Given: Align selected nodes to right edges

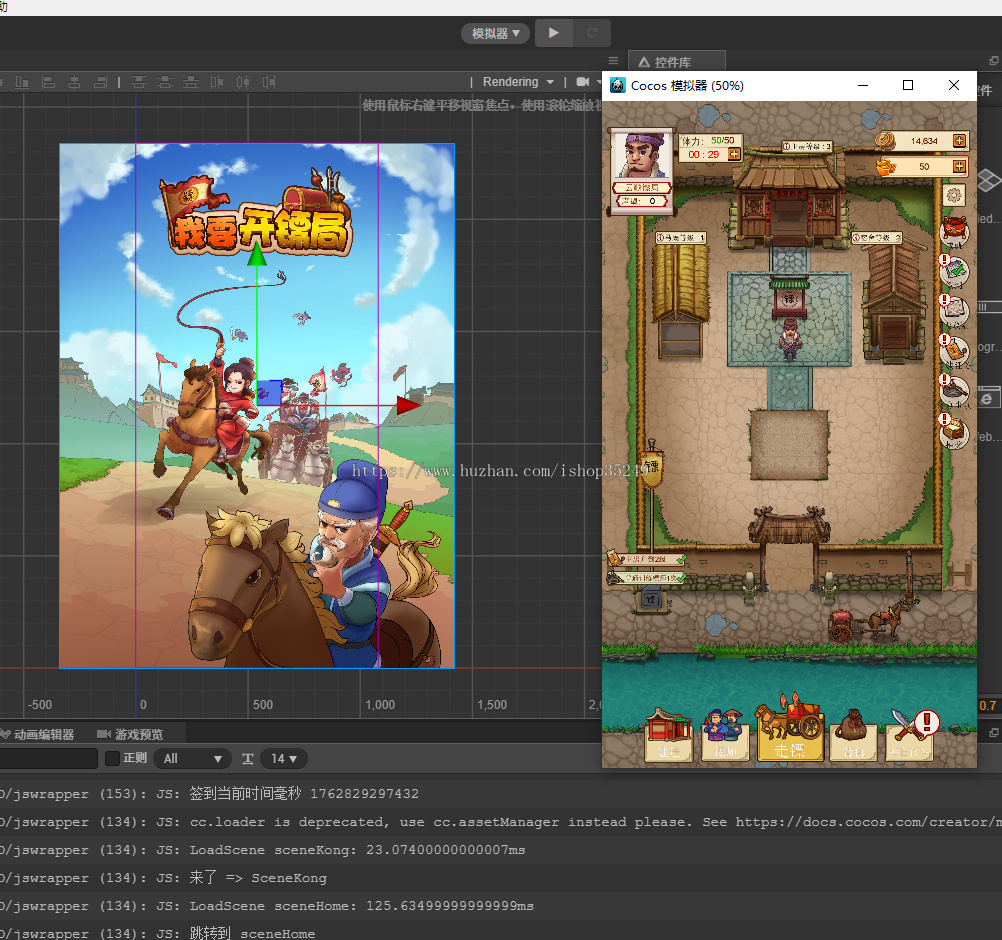Looking at the screenshot, I should click(100, 82).
